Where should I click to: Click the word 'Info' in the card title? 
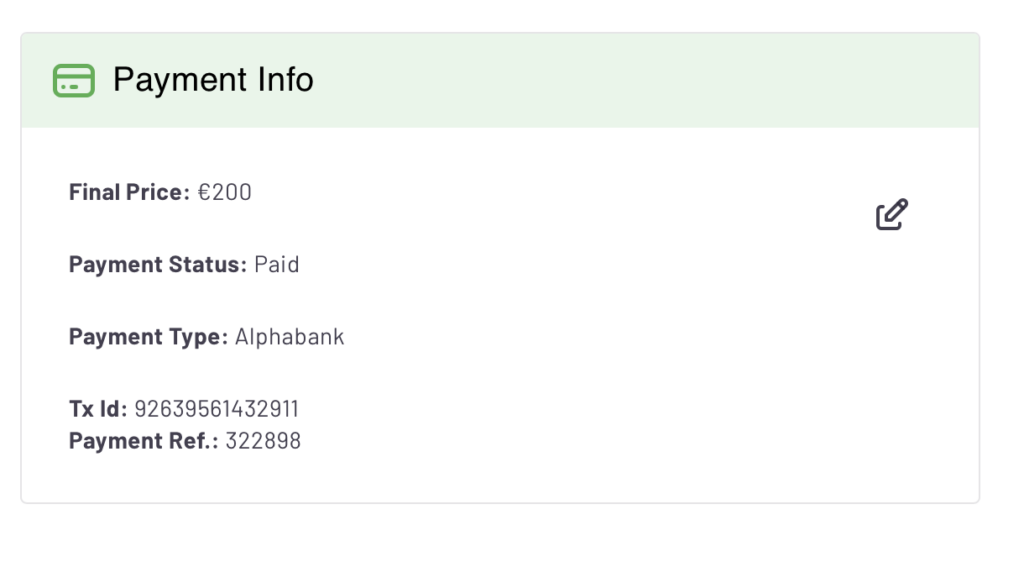(285, 80)
